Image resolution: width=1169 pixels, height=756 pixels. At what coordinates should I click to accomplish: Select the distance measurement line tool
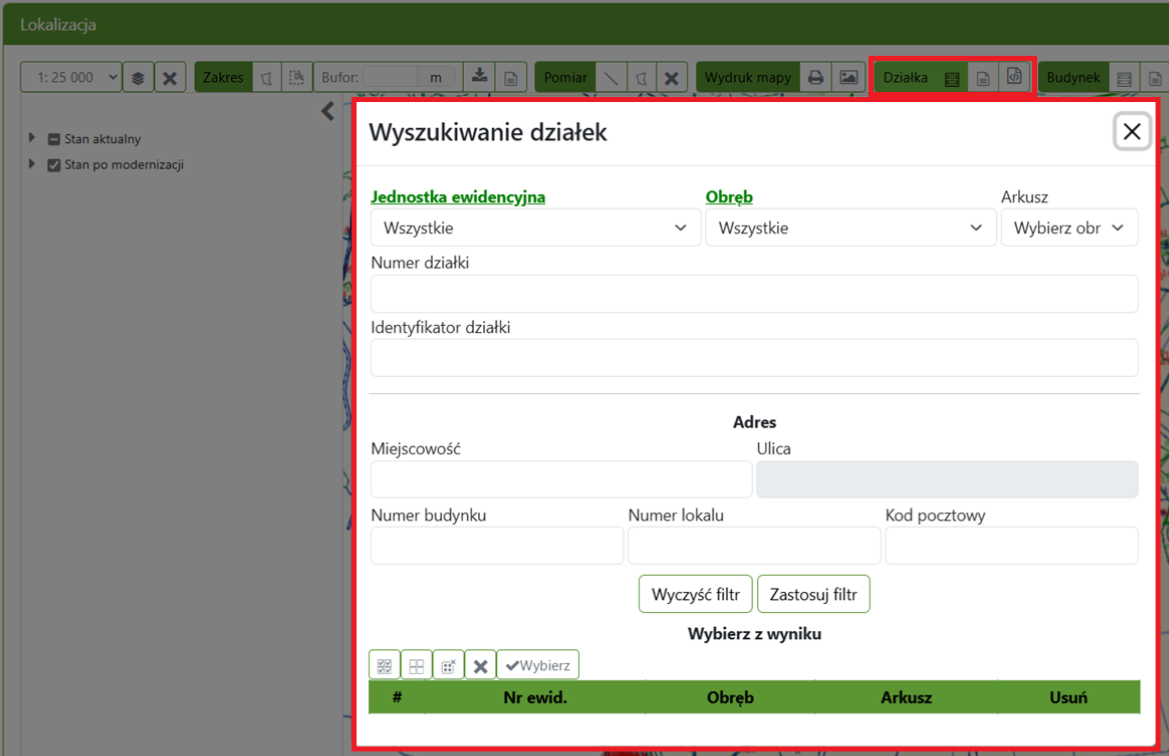[x=612, y=77]
